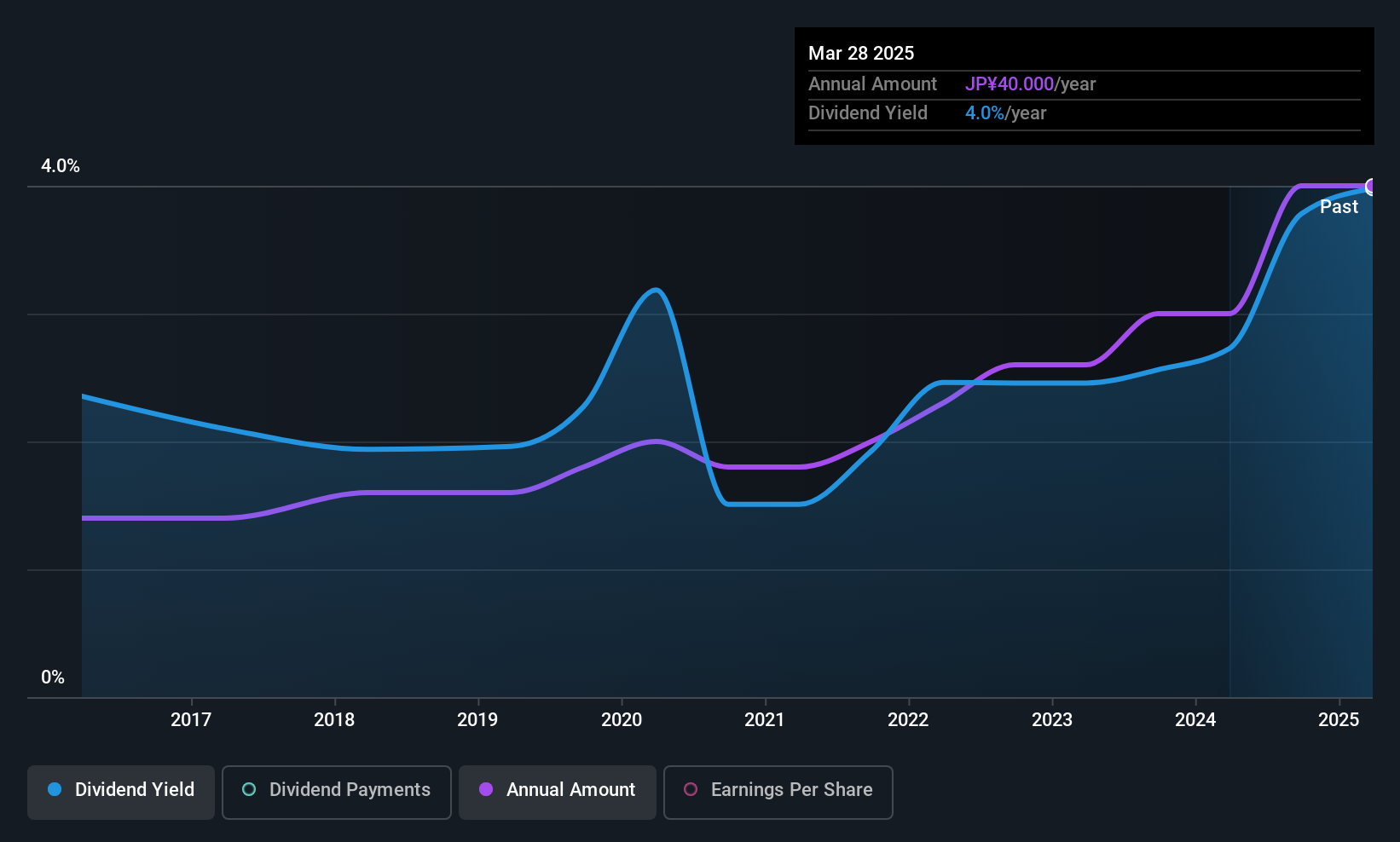Click the purple Annual Amount legend dot
Image resolution: width=1400 pixels, height=842 pixels.
click(486, 790)
